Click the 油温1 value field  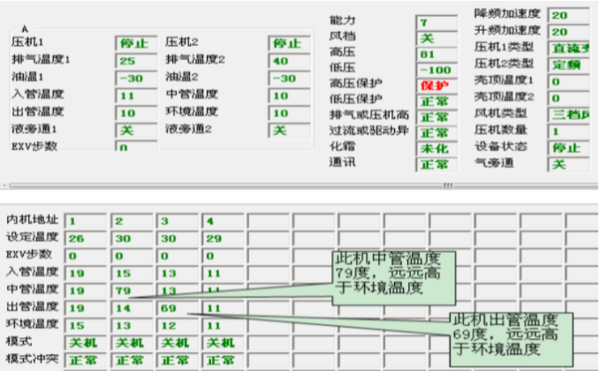pyautogui.click(x=136, y=78)
